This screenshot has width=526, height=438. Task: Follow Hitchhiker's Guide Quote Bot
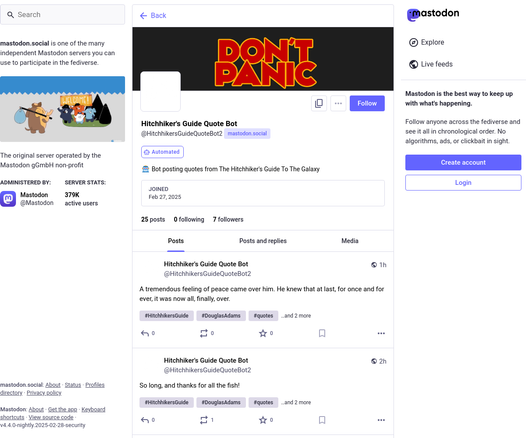coord(367,103)
